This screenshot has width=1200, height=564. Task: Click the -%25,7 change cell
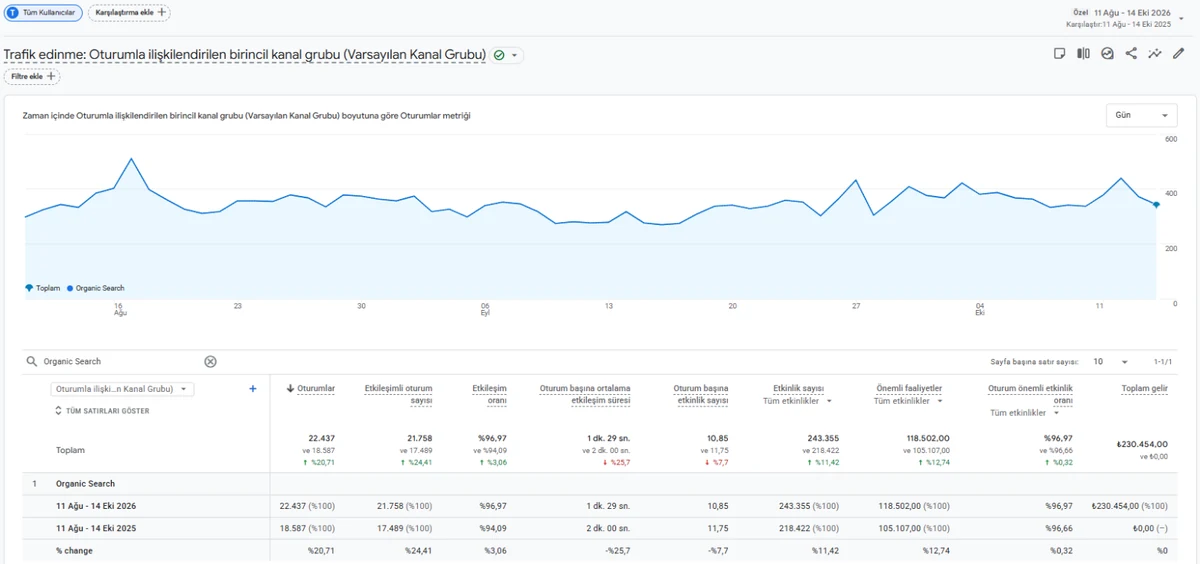point(616,550)
